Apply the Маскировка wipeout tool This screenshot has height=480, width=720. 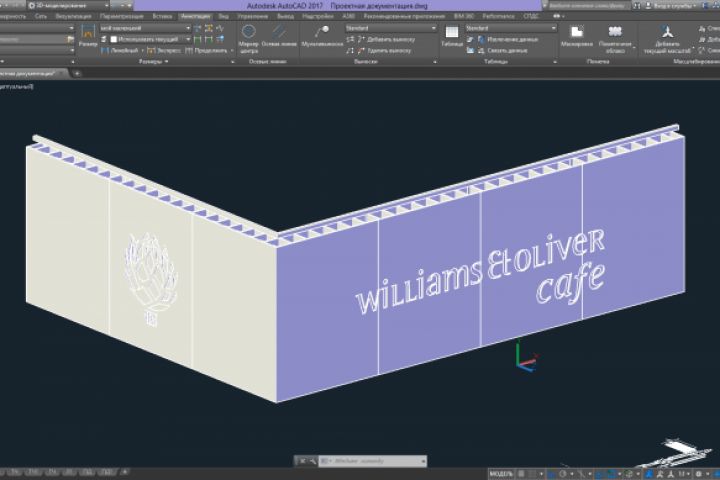577,36
